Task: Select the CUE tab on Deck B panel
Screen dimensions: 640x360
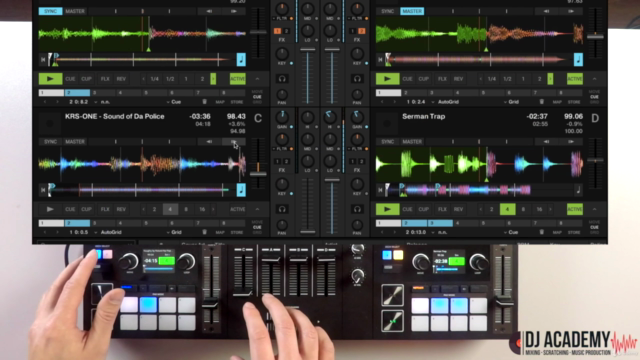Action: 594,97
